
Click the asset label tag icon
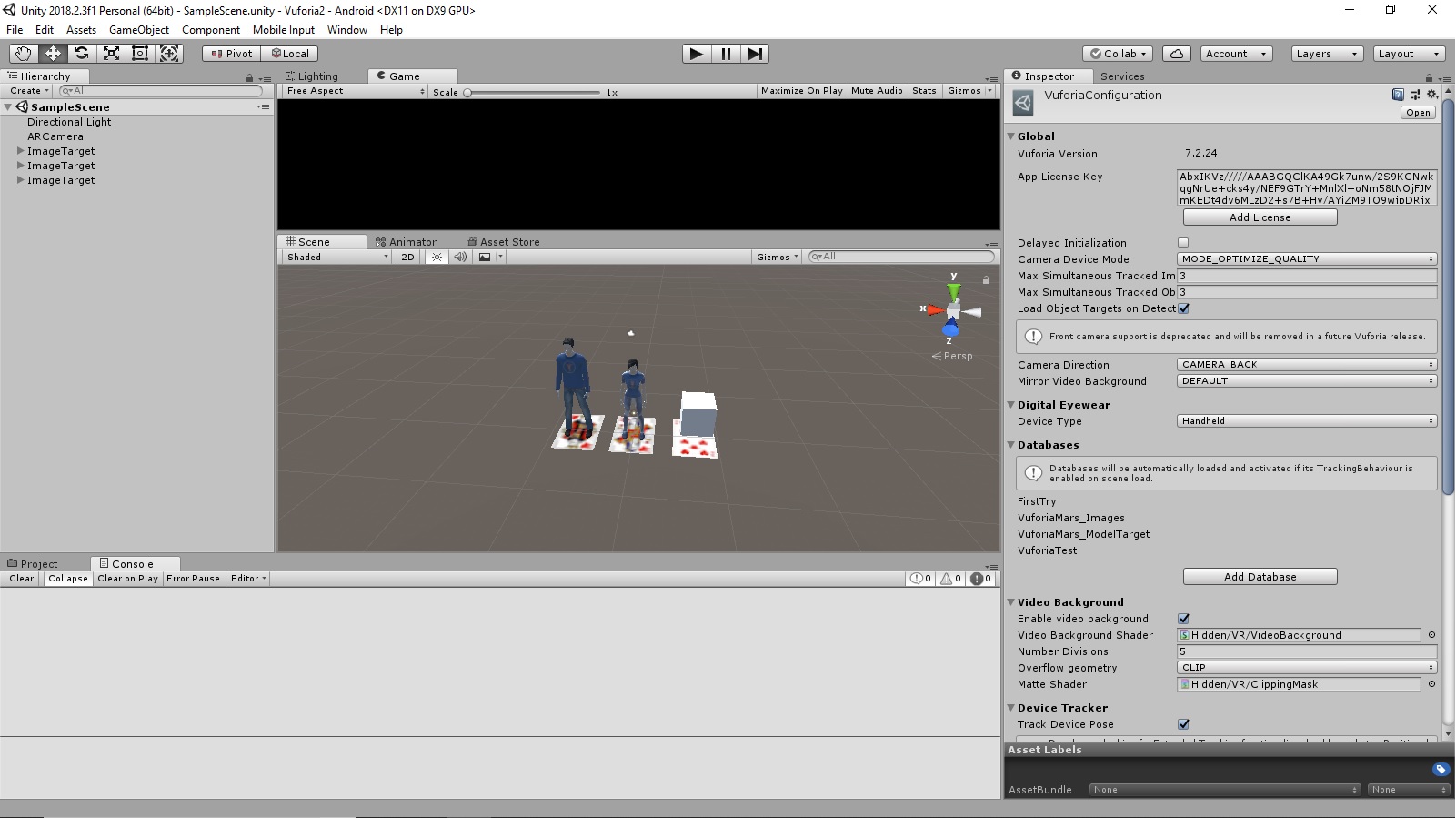point(1441,770)
